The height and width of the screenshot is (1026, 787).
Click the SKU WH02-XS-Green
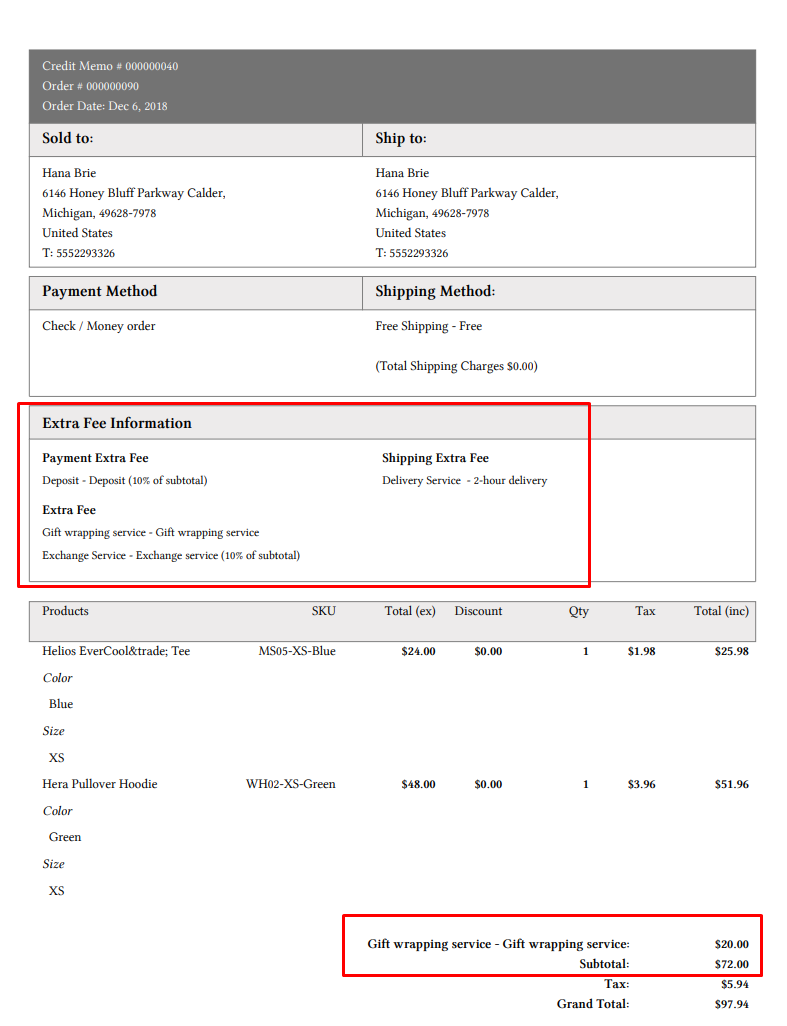coord(290,784)
